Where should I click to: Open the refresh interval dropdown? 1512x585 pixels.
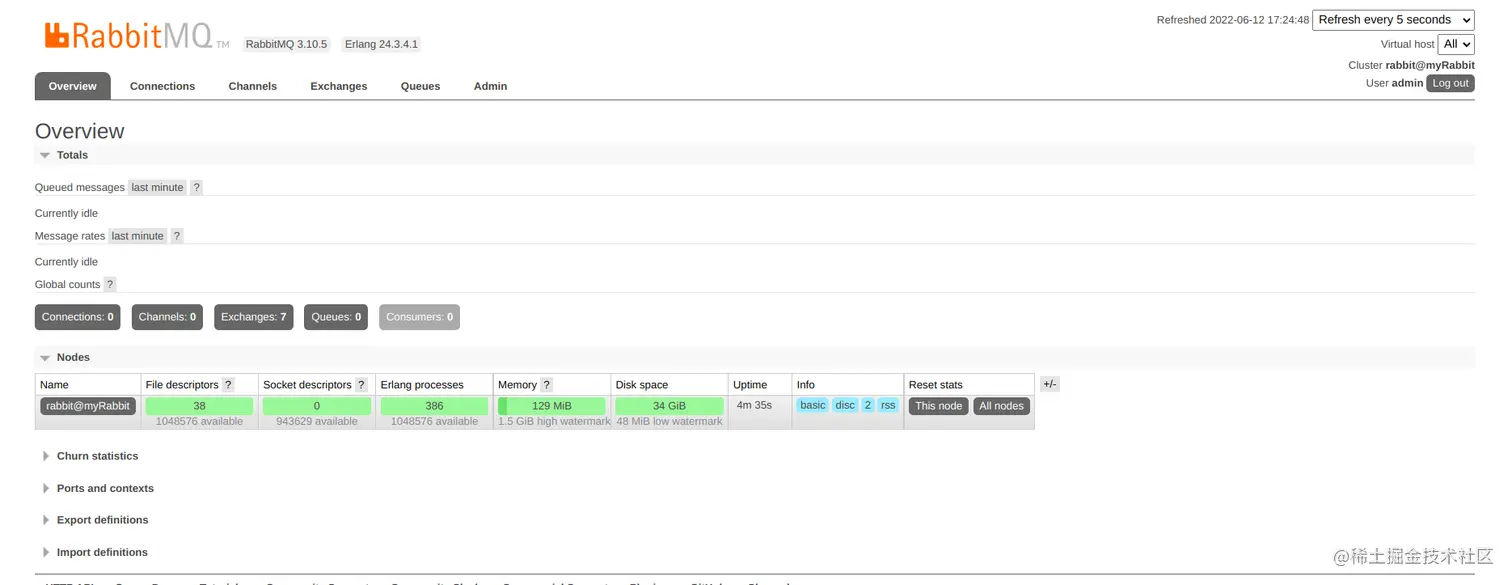[1393, 20]
